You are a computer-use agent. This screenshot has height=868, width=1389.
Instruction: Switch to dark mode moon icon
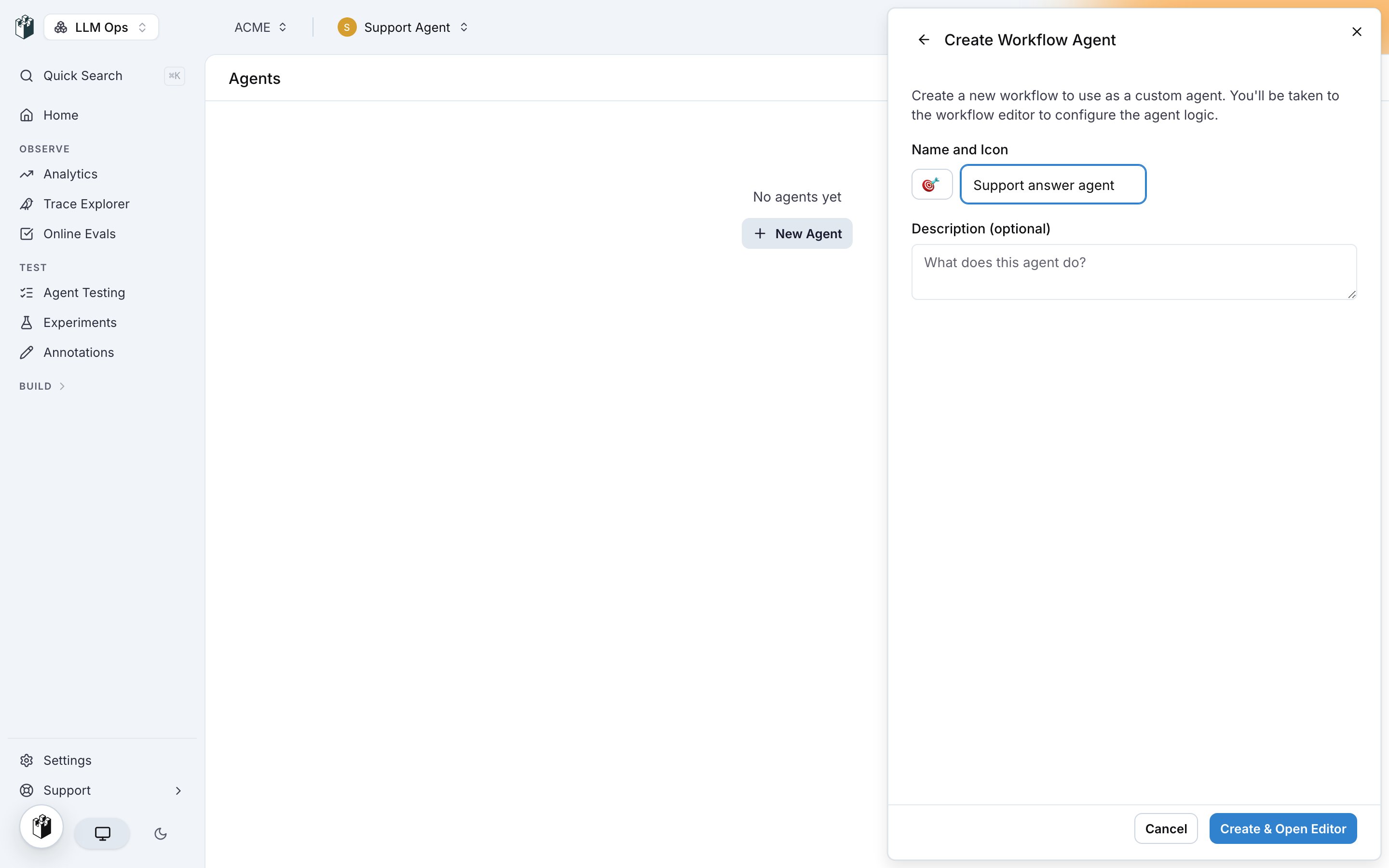161,834
